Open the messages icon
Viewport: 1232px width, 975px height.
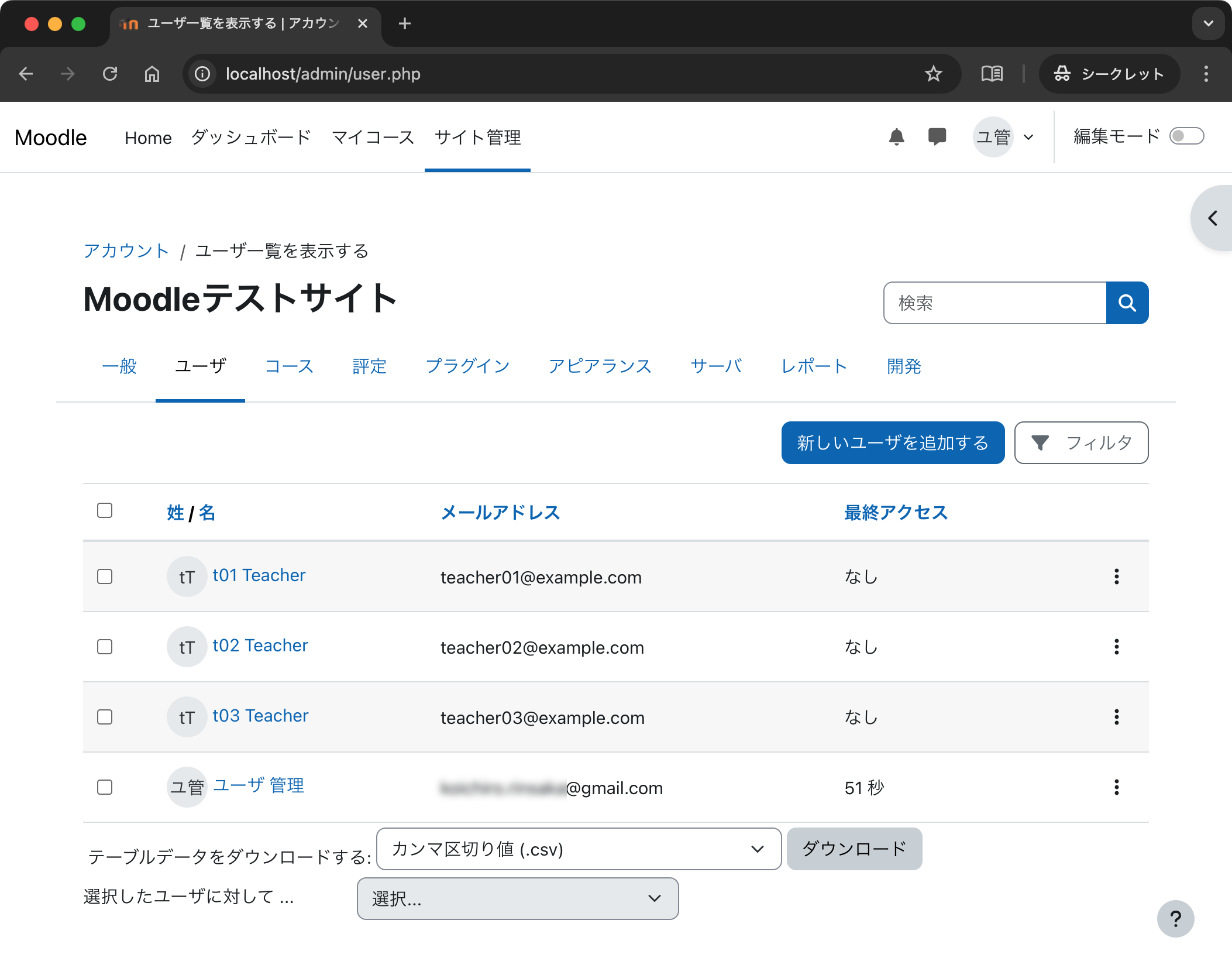[936, 136]
